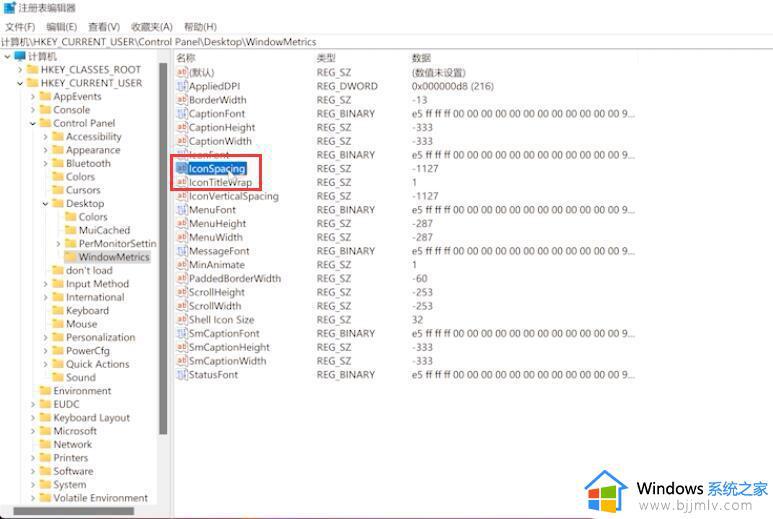The height and width of the screenshot is (519, 773).
Task: Click the tree pane vertical scrollbar
Action: (163, 249)
